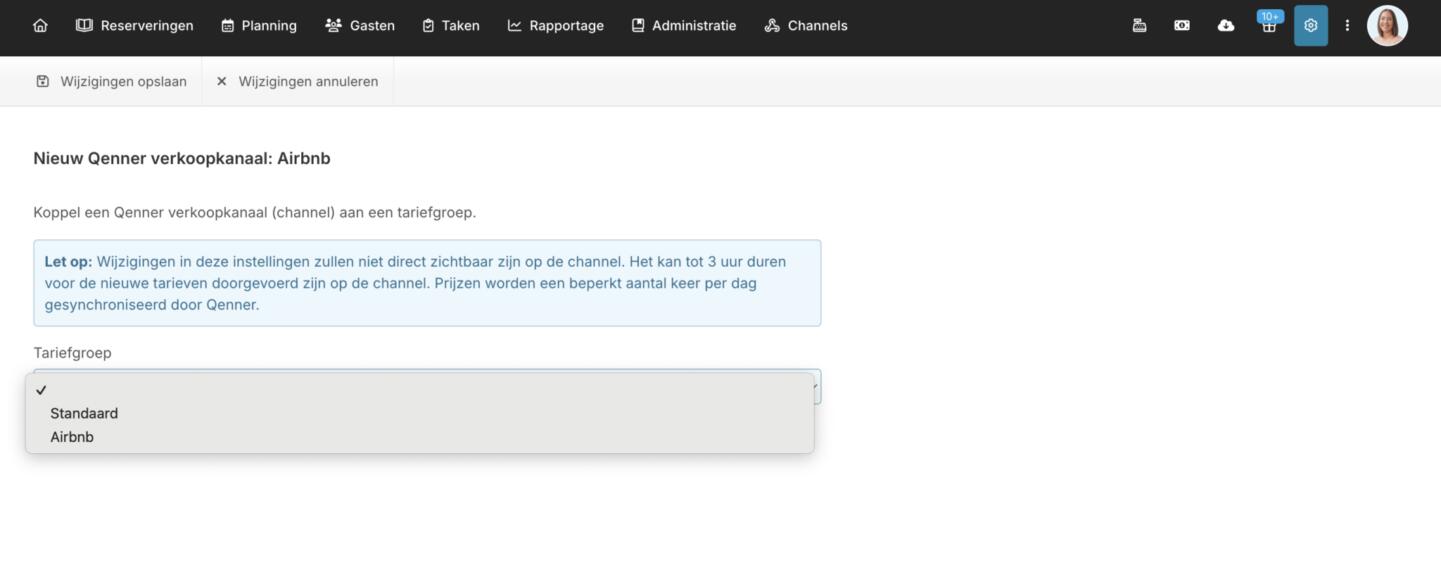Image resolution: width=1441 pixels, height=565 pixels.
Task: Navigate to the Gasten menu
Action: (360, 26)
